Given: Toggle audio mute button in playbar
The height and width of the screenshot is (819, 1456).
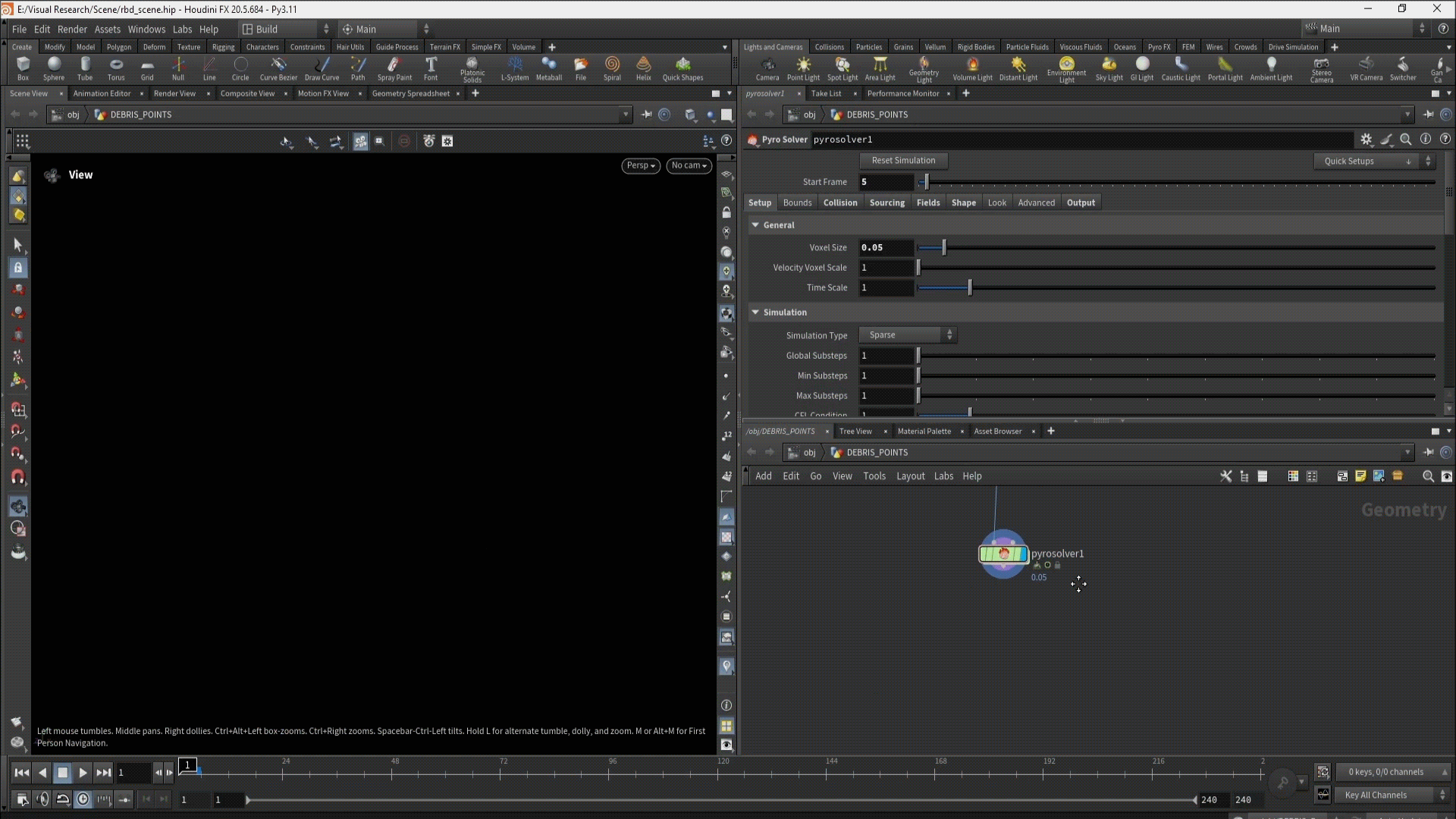Looking at the screenshot, I should (42, 799).
